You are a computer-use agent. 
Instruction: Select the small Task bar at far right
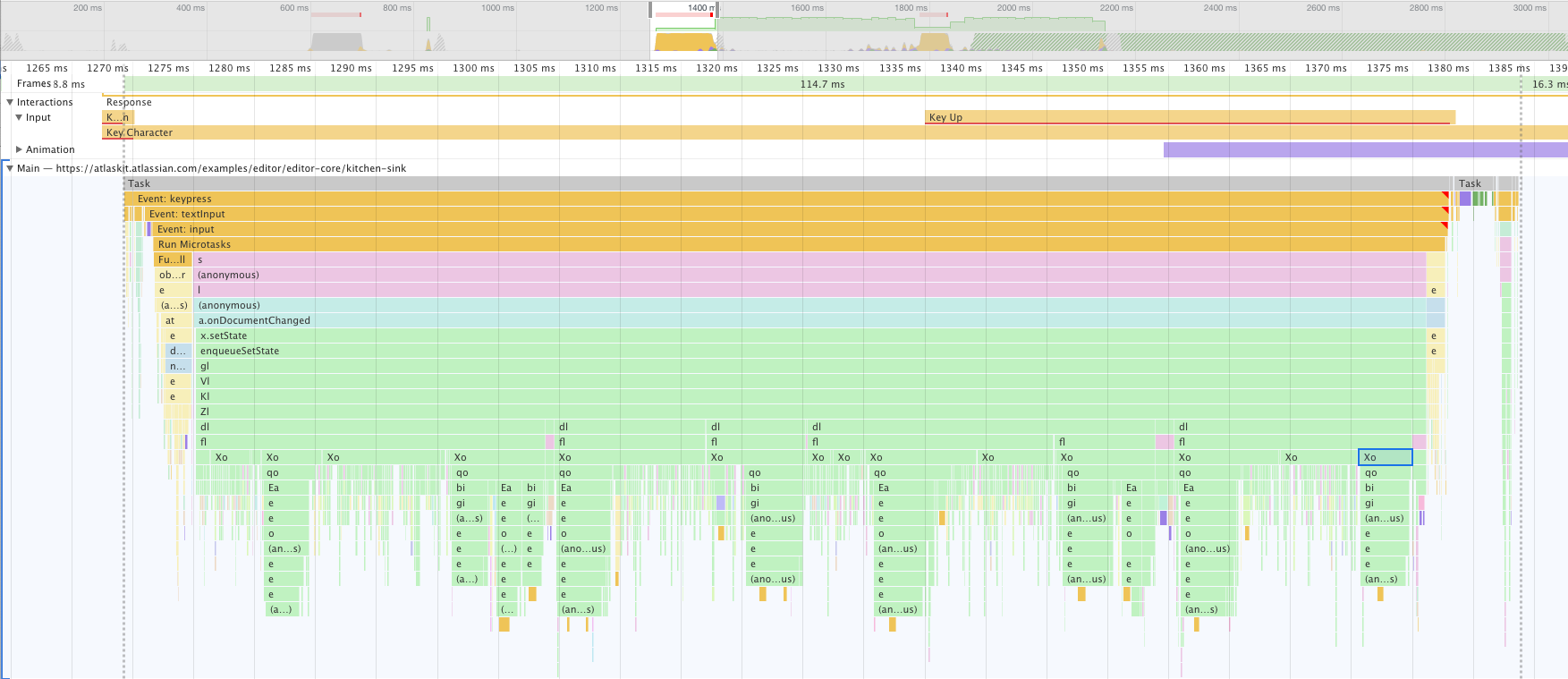click(x=1474, y=183)
